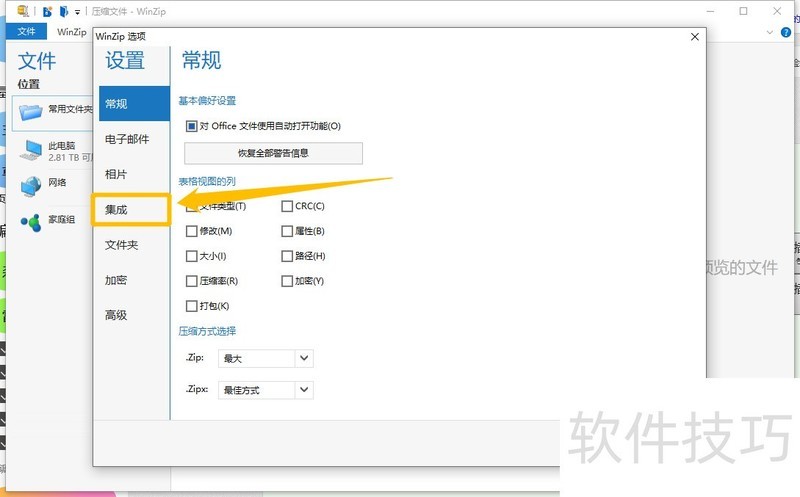Enable the 压缩率(R) column checkbox
Viewport: 800px width, 497px height.
click(x=191, y=281)
